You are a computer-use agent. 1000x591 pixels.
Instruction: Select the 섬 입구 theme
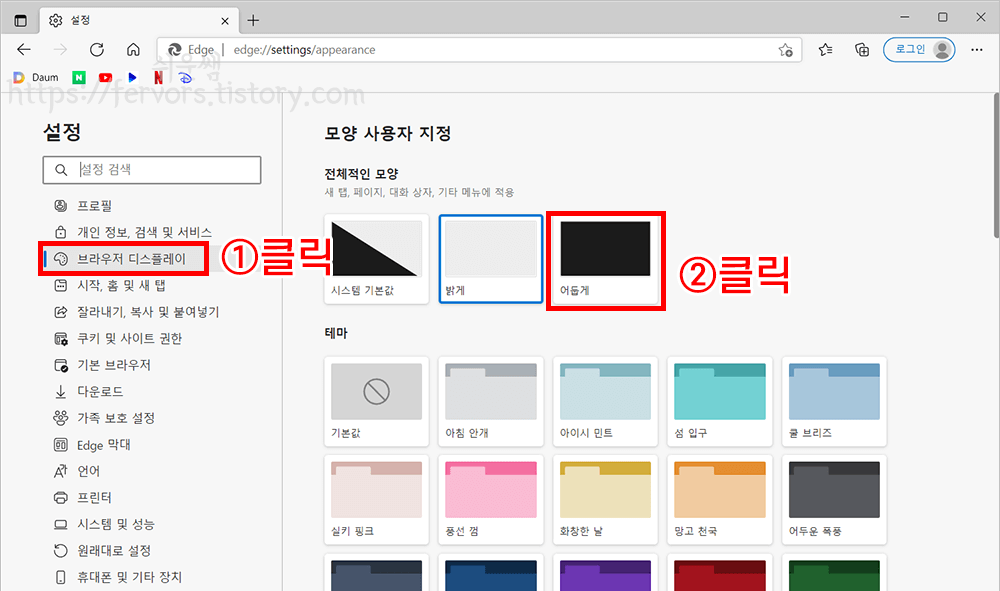coord(720,402)
